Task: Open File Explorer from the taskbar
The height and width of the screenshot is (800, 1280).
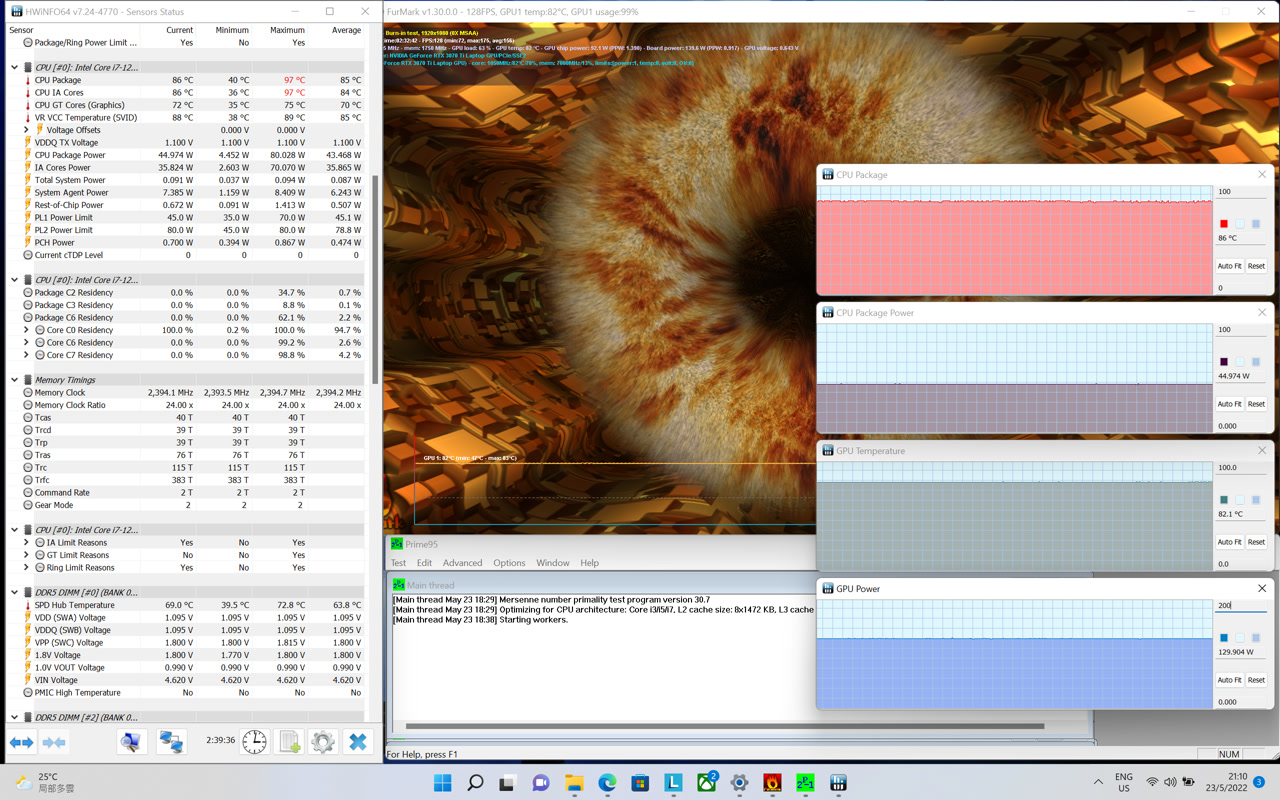Action: 574,783
